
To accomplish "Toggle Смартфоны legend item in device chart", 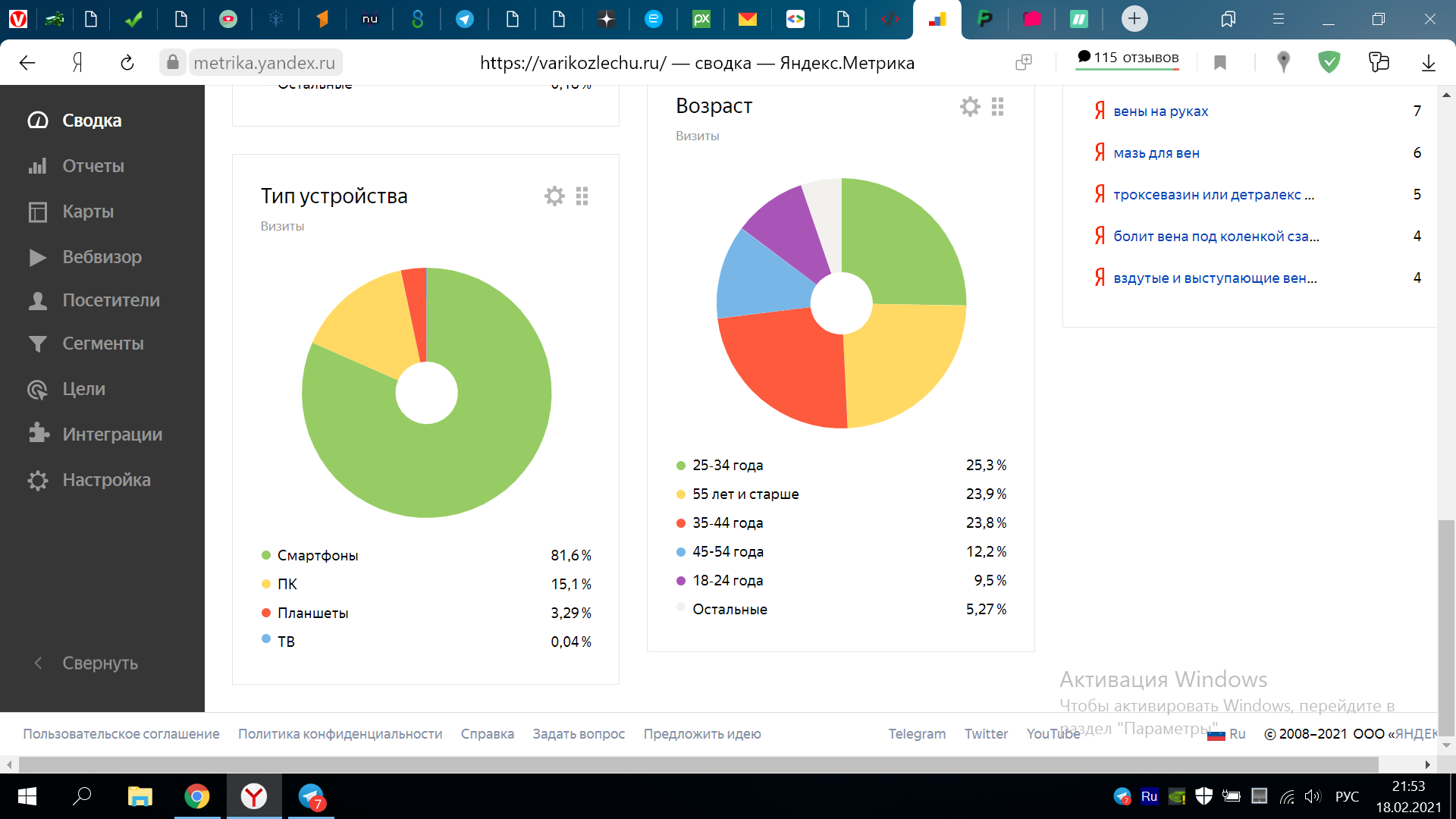I will 317,555.
